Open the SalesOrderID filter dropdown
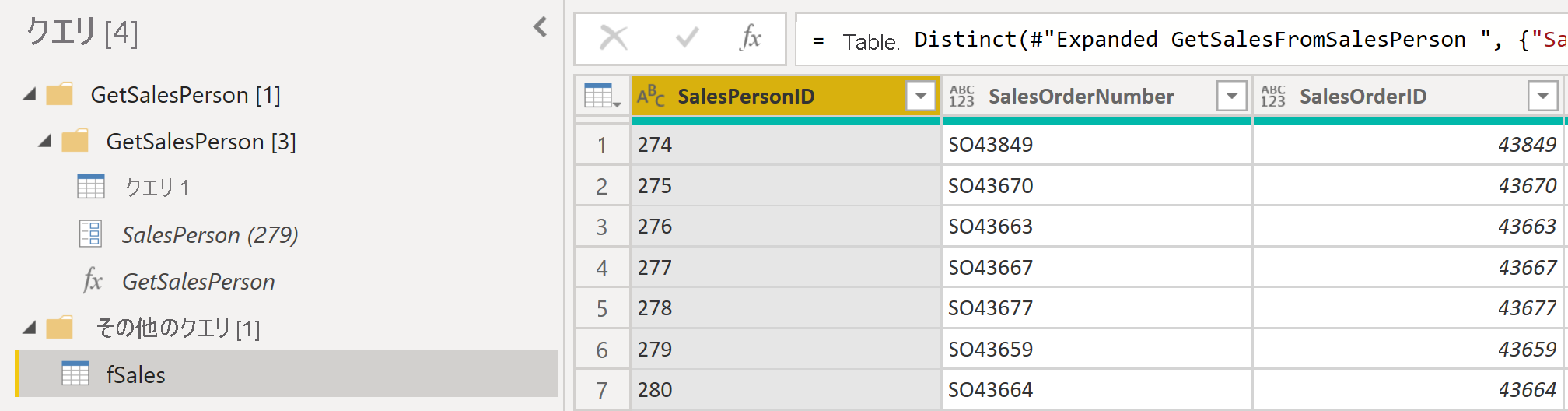This screenshot has width=1568, height=411. (1543, 97)
